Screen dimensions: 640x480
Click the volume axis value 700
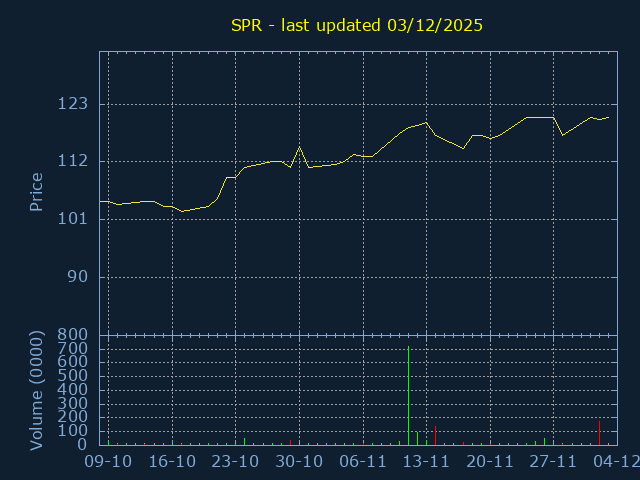(x=73, y=349)
